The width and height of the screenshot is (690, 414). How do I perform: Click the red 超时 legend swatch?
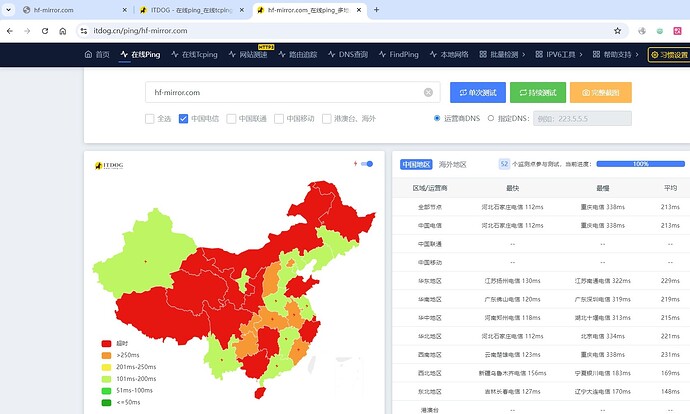tap(106, 344)
